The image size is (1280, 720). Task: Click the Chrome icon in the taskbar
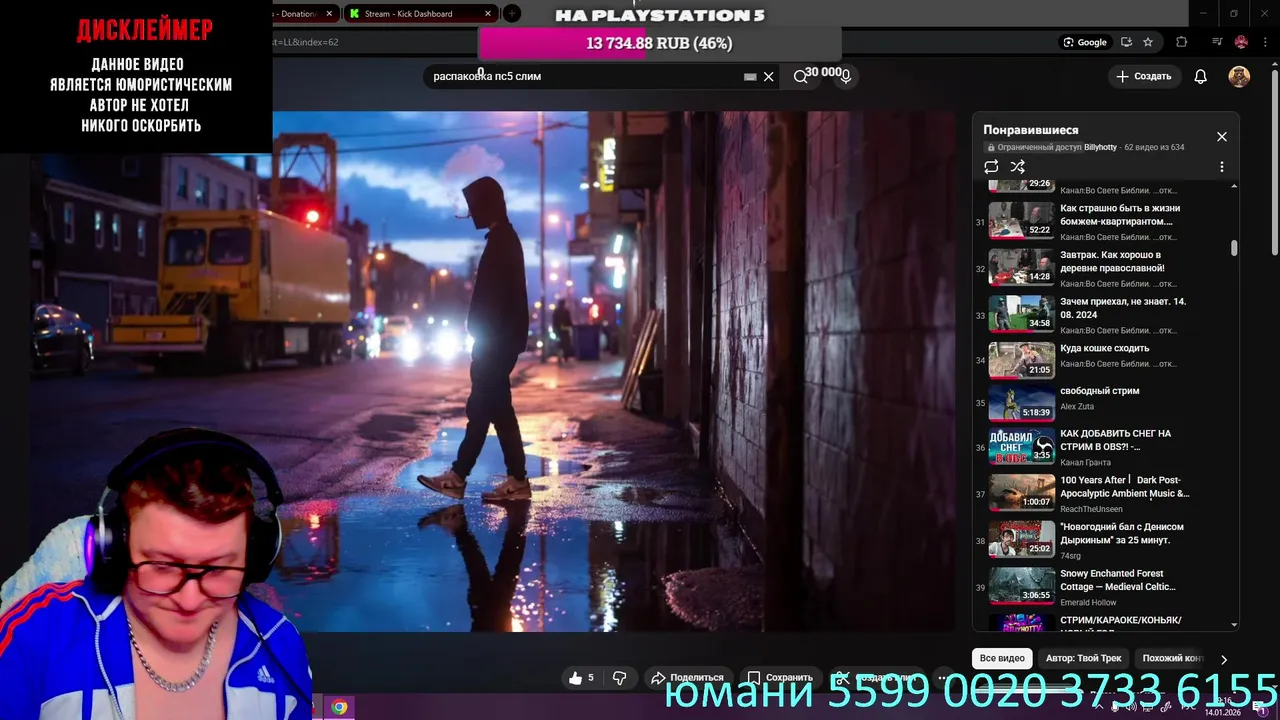tap(339, 708)
